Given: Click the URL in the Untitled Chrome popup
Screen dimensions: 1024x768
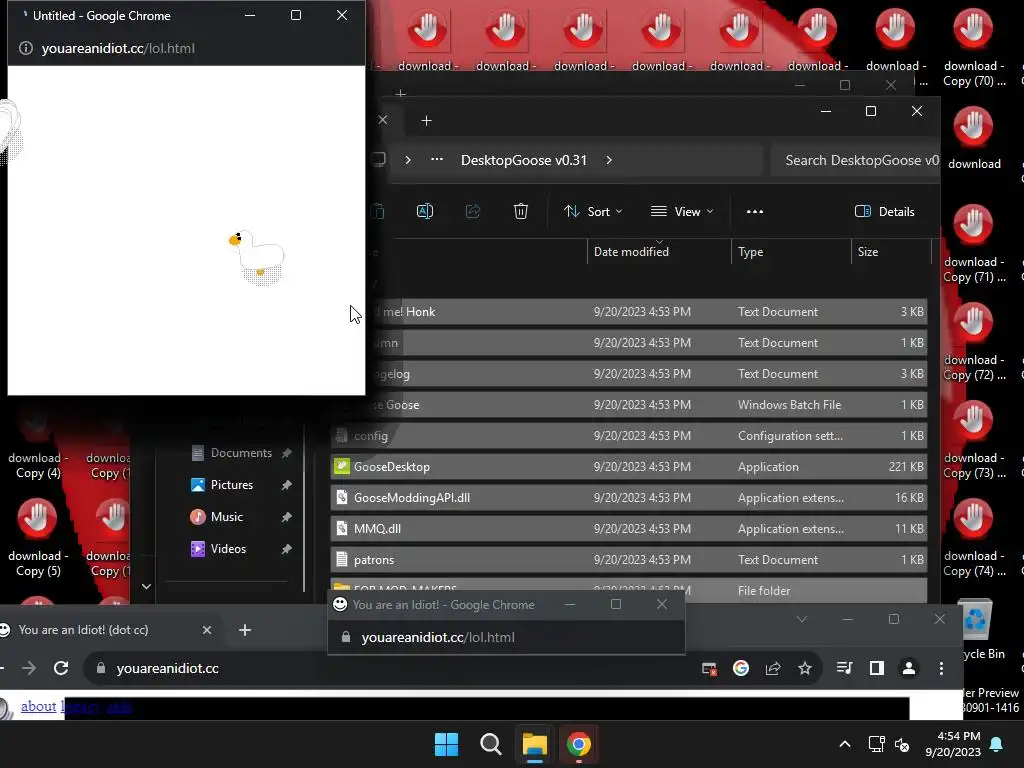Looking at the screenshot, I should (118, 48).
